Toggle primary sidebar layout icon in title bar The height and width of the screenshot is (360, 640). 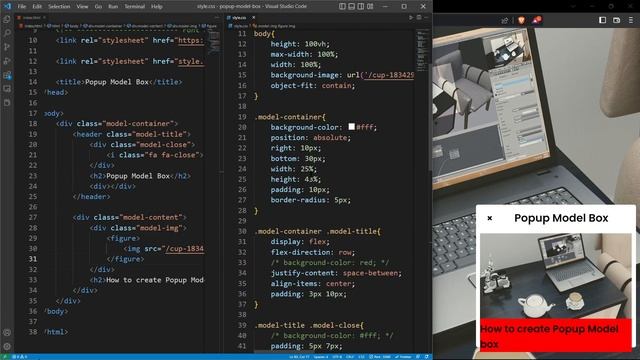click(x=342, y=7)
